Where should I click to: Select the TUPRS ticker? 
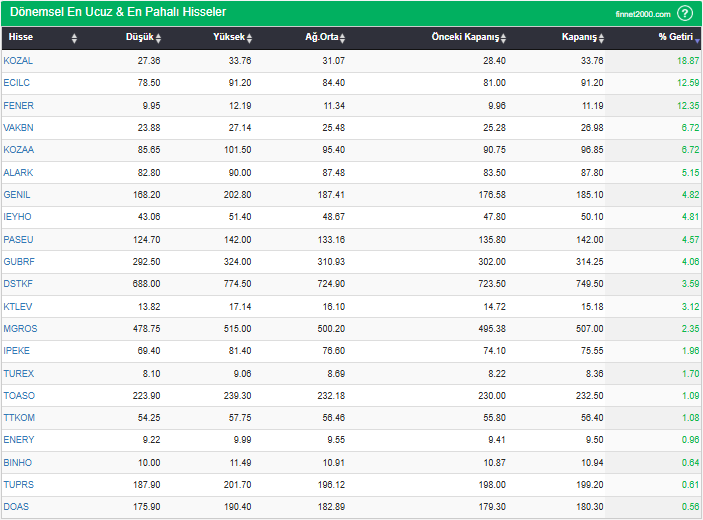click(x=19, y=485)
